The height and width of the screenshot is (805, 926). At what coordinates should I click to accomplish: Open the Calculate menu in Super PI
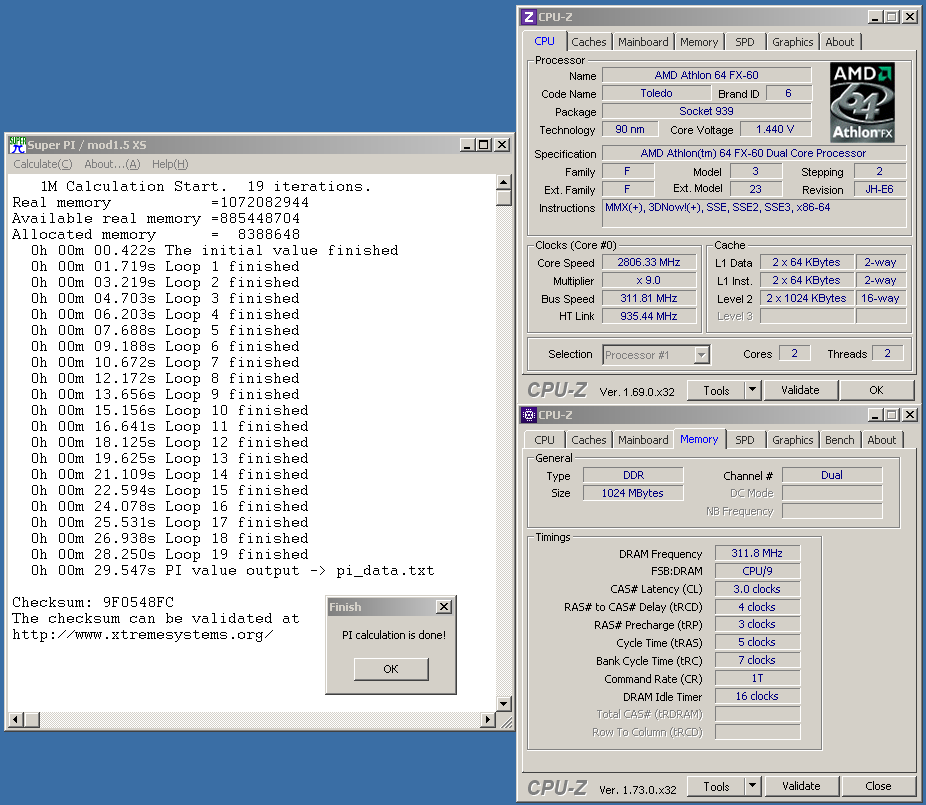42,164
